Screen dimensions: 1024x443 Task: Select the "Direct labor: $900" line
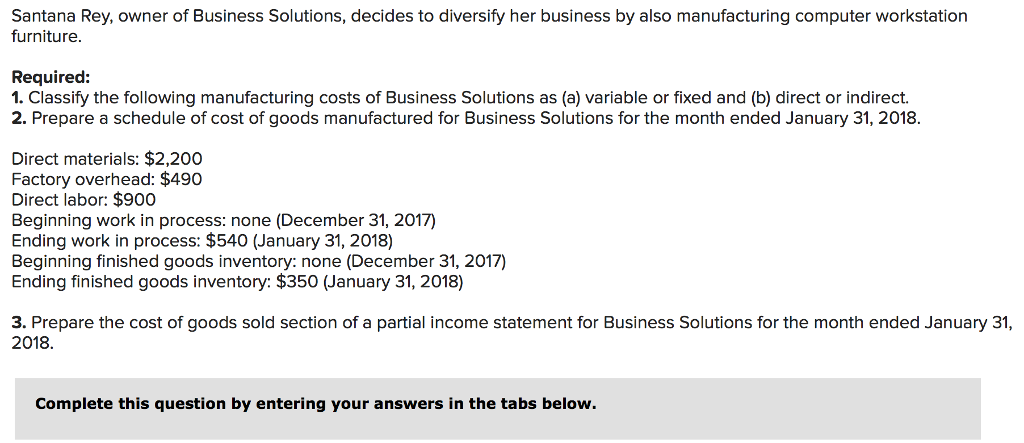(84, 200)
